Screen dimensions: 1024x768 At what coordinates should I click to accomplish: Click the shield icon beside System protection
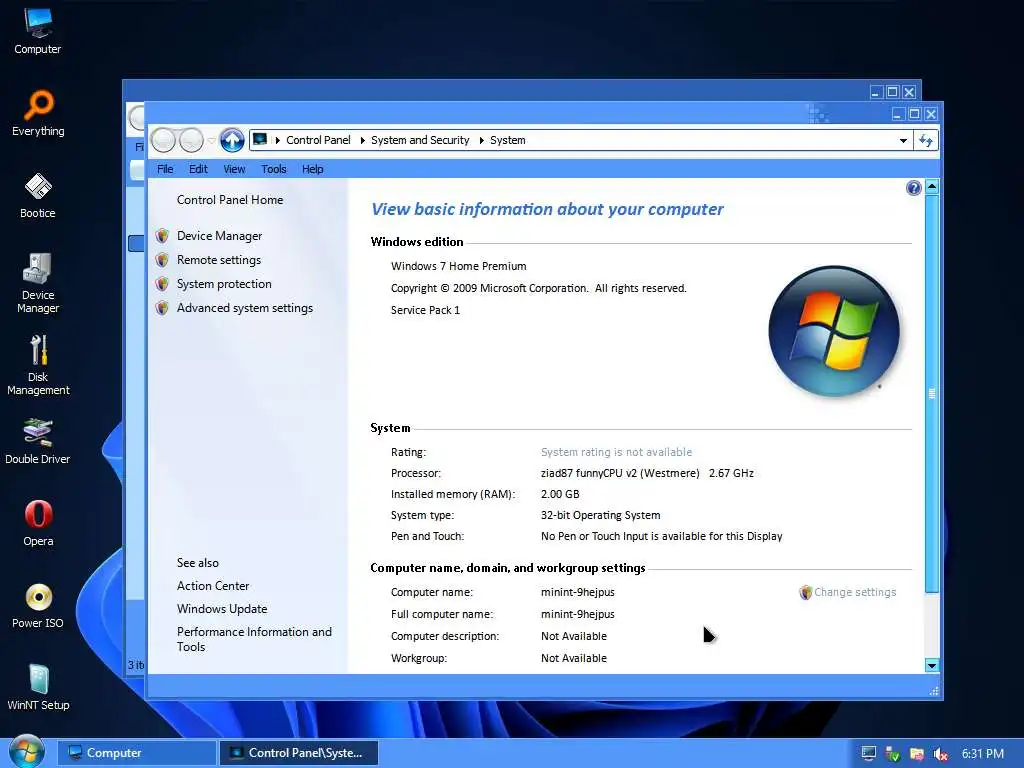coord(162,284)
